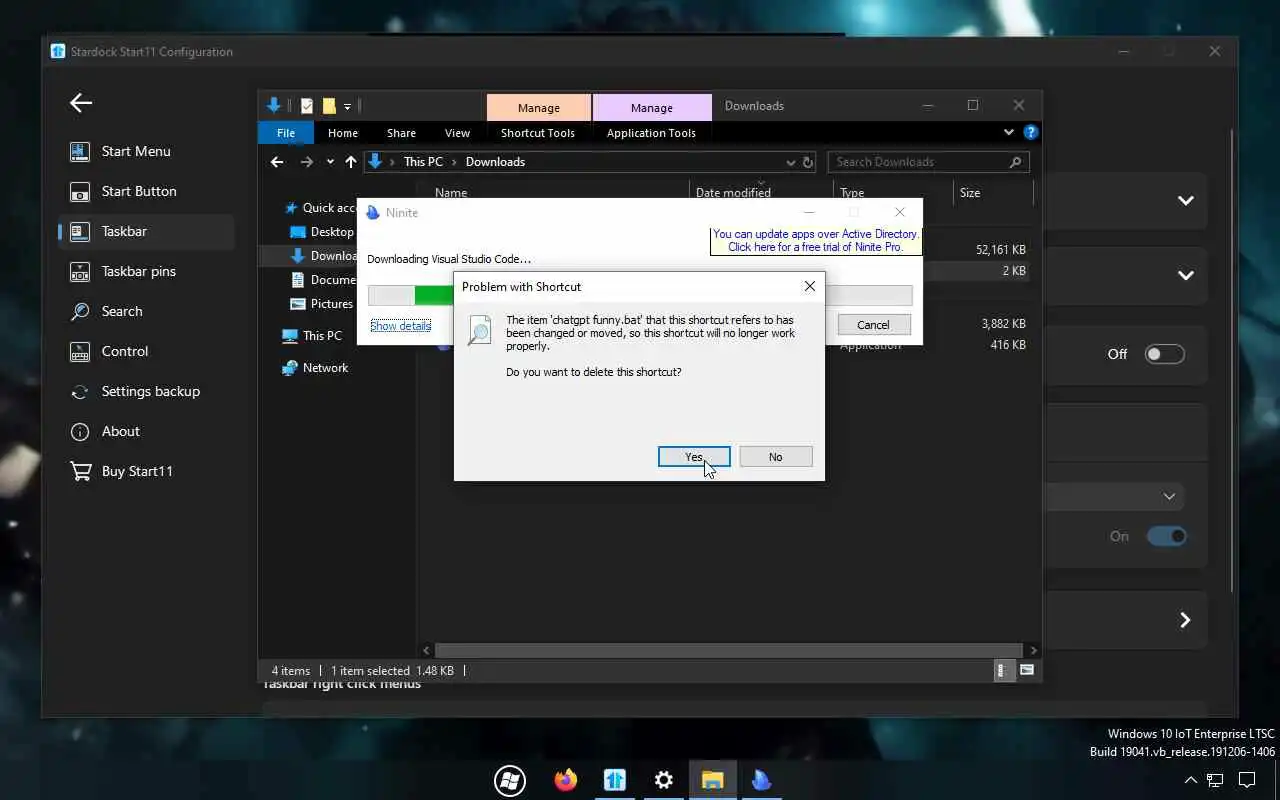Open Start11 dropdown above On switch
Screen dimensions: 1280x800
1113,496
